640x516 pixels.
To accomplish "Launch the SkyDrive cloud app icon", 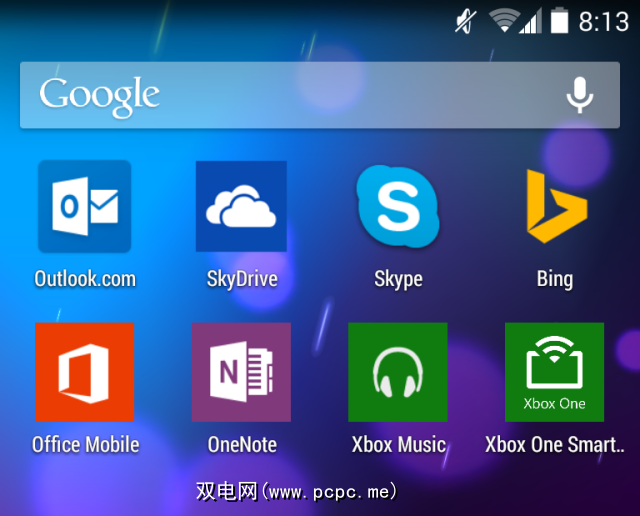I will click(x=241, y=206).
